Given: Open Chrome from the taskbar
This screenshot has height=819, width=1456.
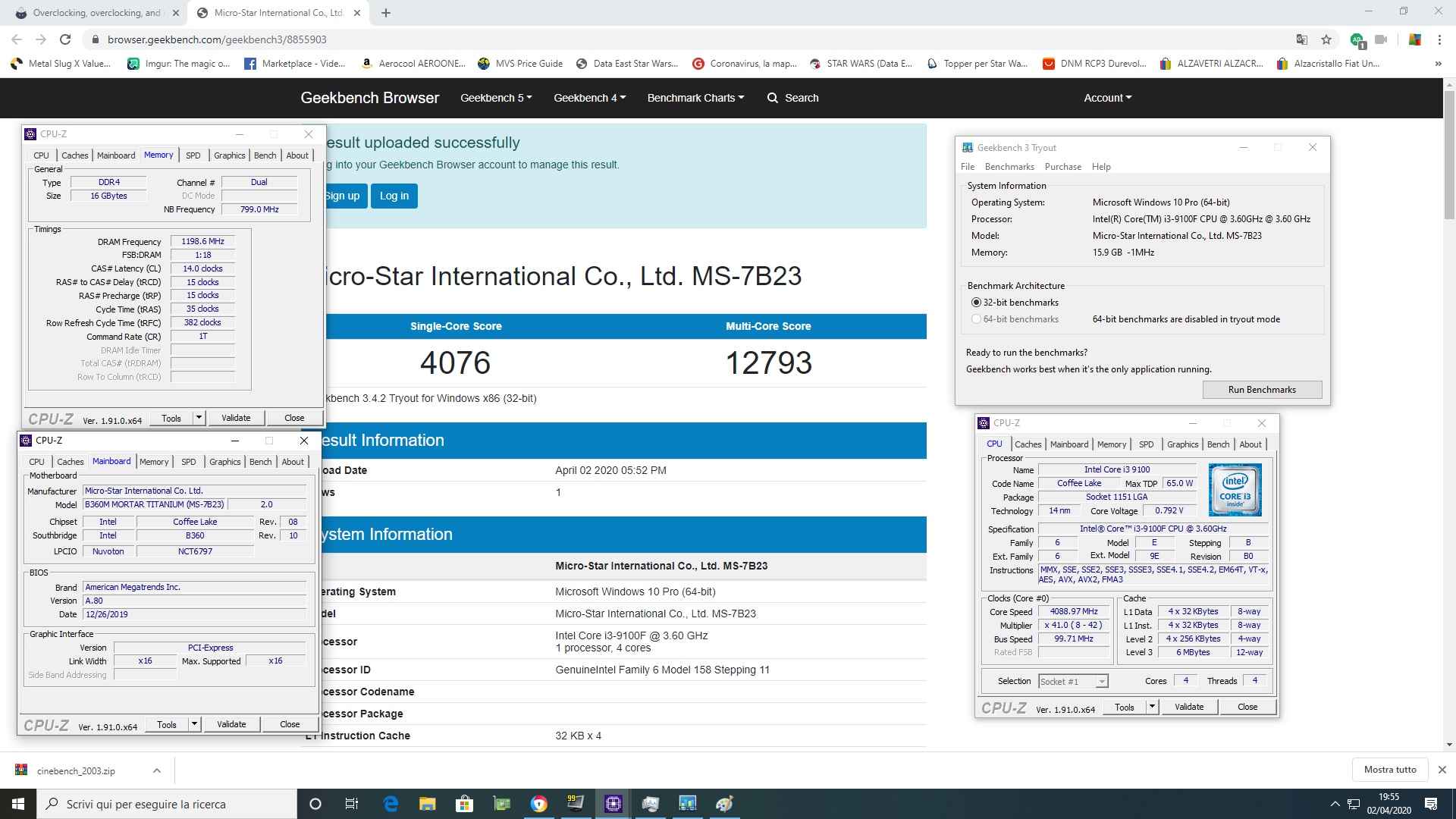Looking at the screenshot, I should click(539, 804).
